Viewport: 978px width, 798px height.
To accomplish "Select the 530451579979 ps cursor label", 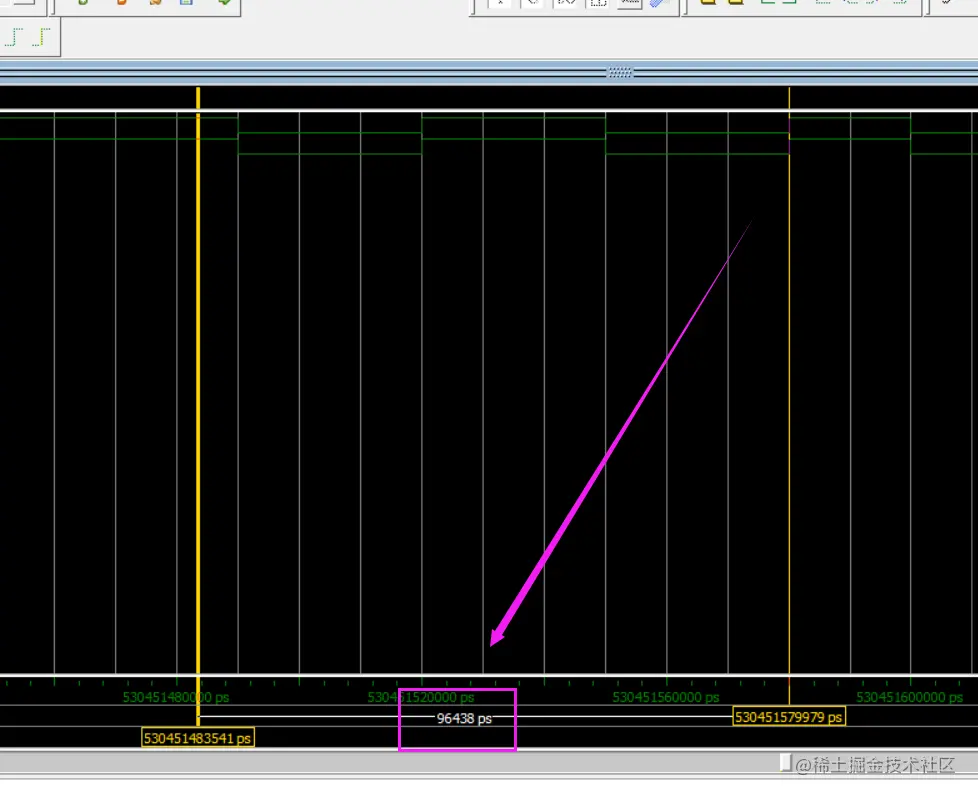I will pyautogui.click(x=789, y=717).
